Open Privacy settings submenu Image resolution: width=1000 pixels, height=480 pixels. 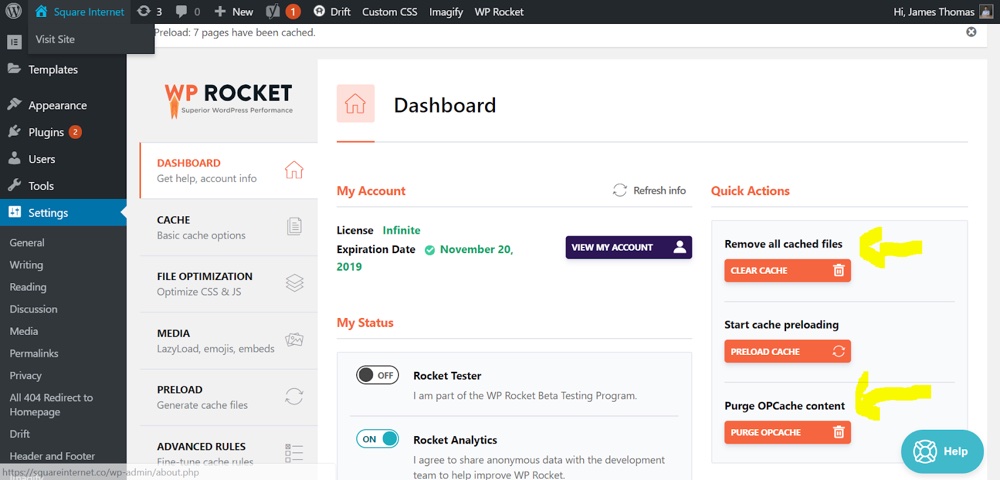point(26,375)
